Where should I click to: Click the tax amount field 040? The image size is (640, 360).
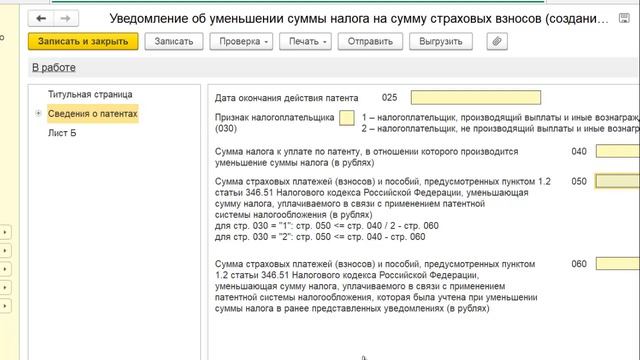coord(618,151)
